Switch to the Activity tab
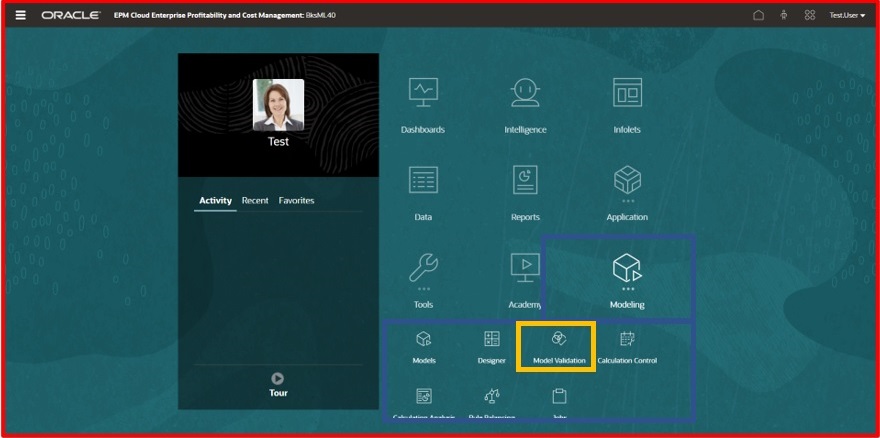The height and width of the screenshot is (438, 880). (216, 200)
